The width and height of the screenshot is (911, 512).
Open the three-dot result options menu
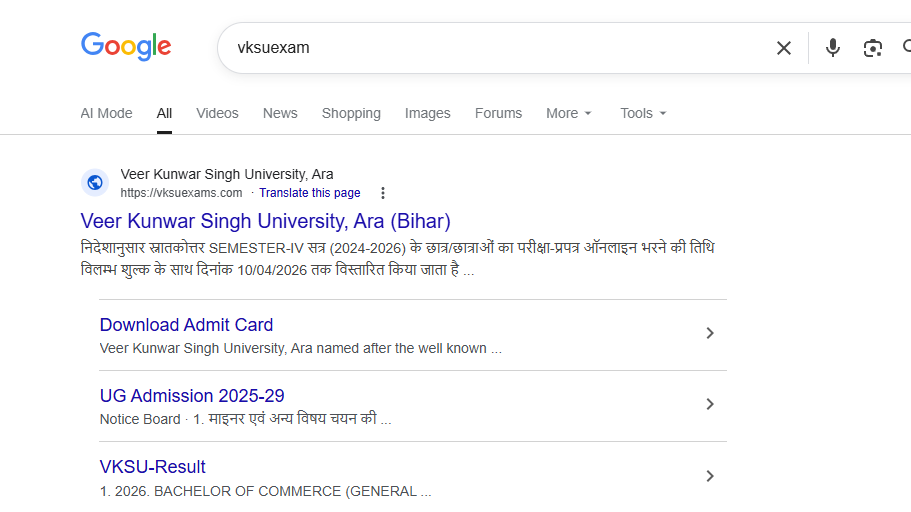pos(382,193)
